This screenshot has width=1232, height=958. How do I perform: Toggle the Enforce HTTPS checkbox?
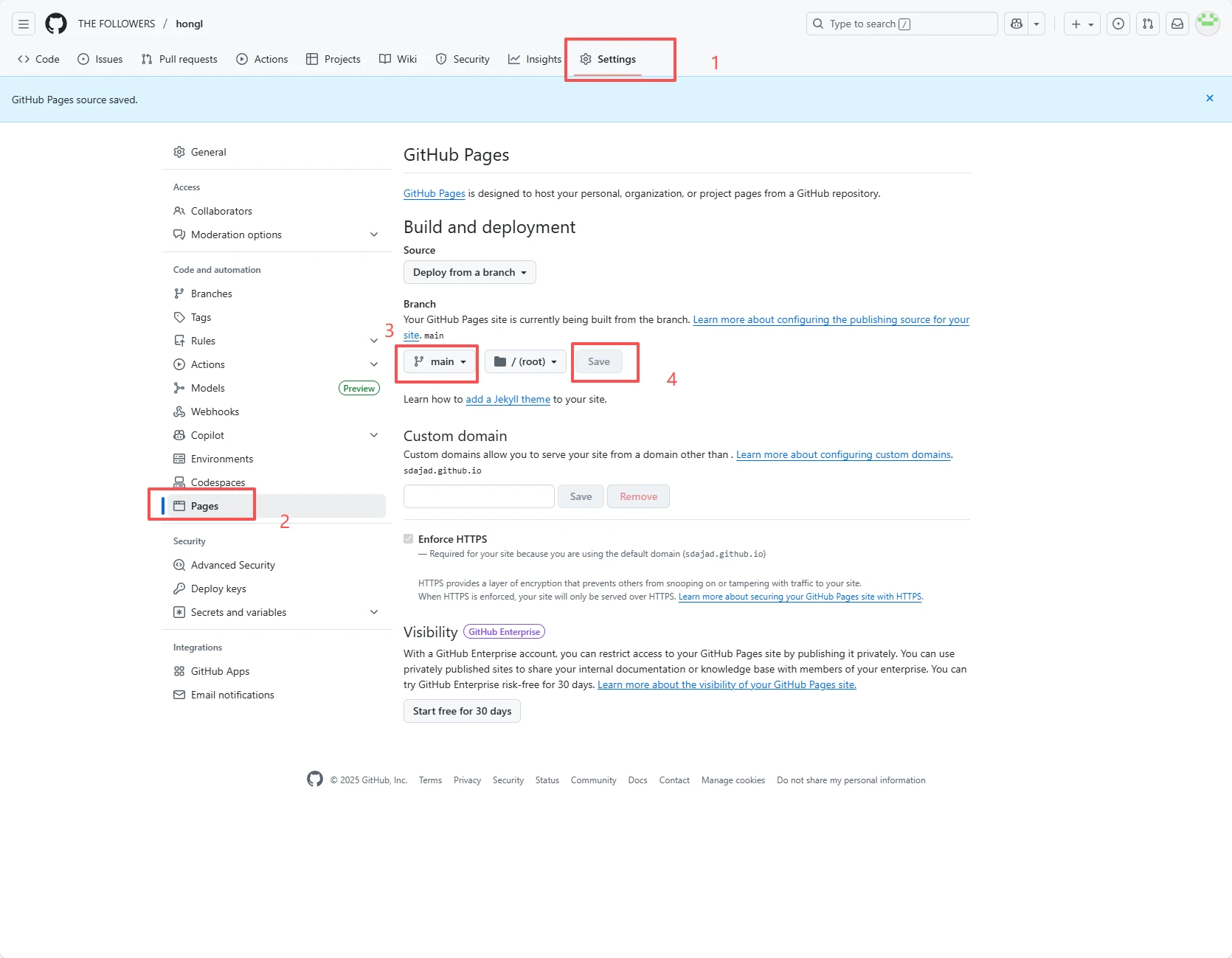(x=409, y=539)
